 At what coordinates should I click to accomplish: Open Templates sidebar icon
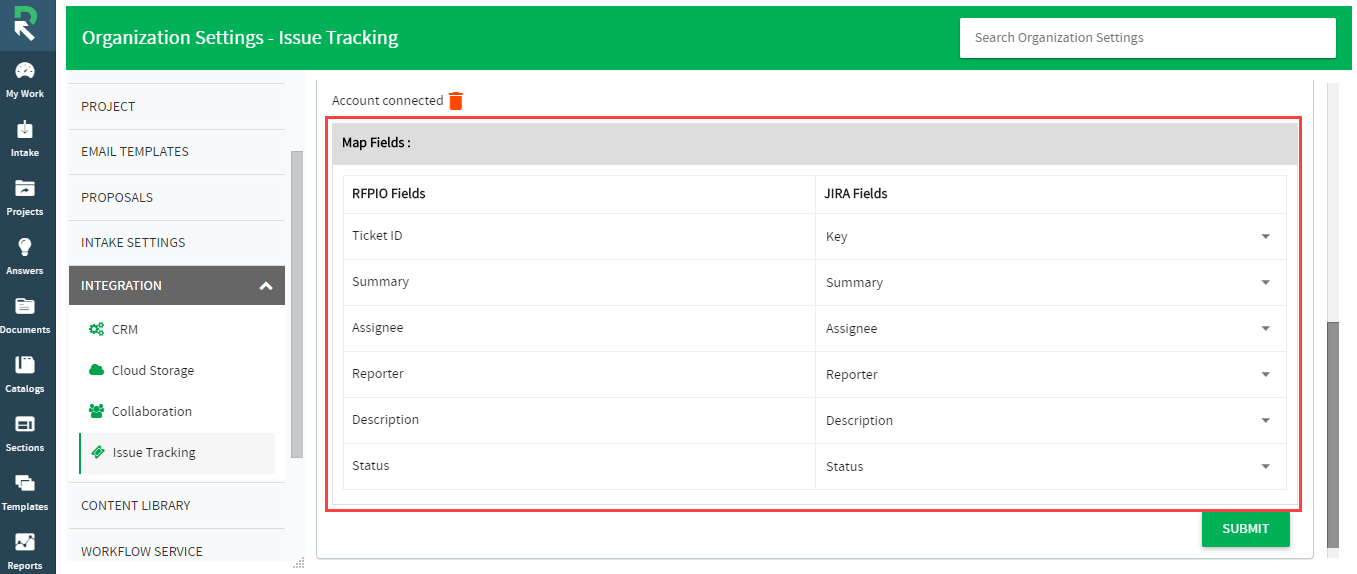pyautogui.click(x=25, y=483)
